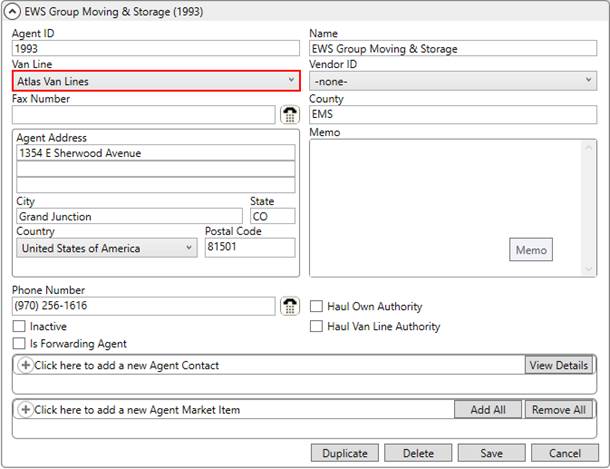Image resolution: width=610 pixels, height=469 pixels.
Task: Open the Van Line dropdown
Action: coord(155,81)
